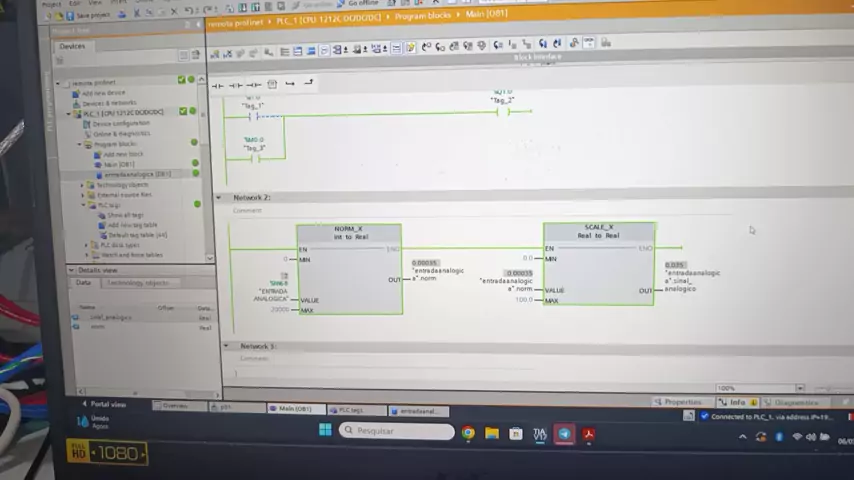The width and height of the screenshot is (854, 480).
Task: Collapse the Program blocks folder
Action: pyautogui.click(x=81, y=144)
